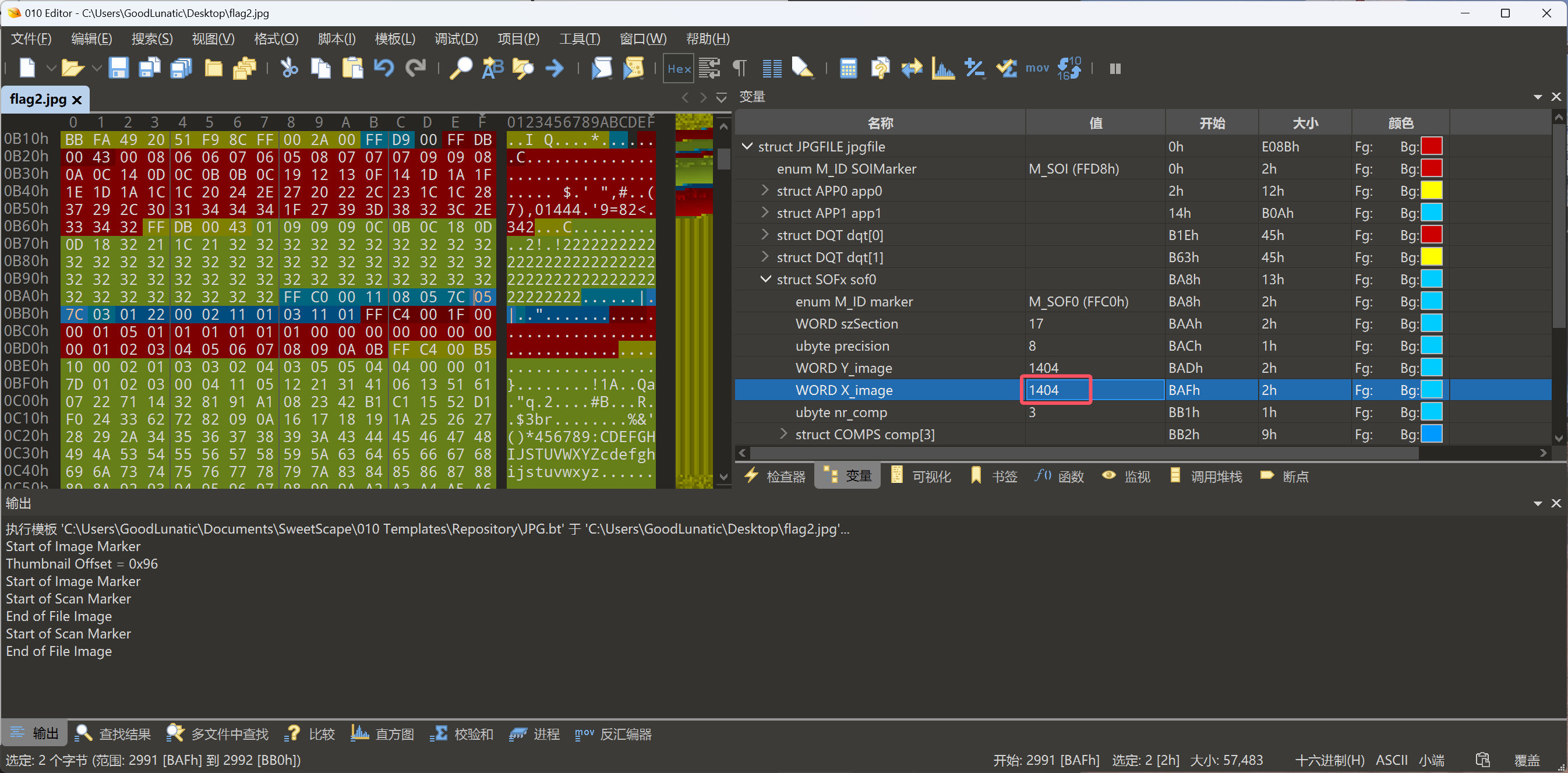
Task: Click the Run Template toolbar icon
Action: (633, 68)
